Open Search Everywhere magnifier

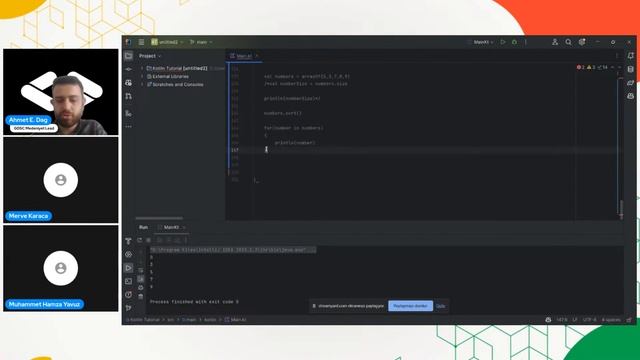pyautogui.click(x=568, y=42)
